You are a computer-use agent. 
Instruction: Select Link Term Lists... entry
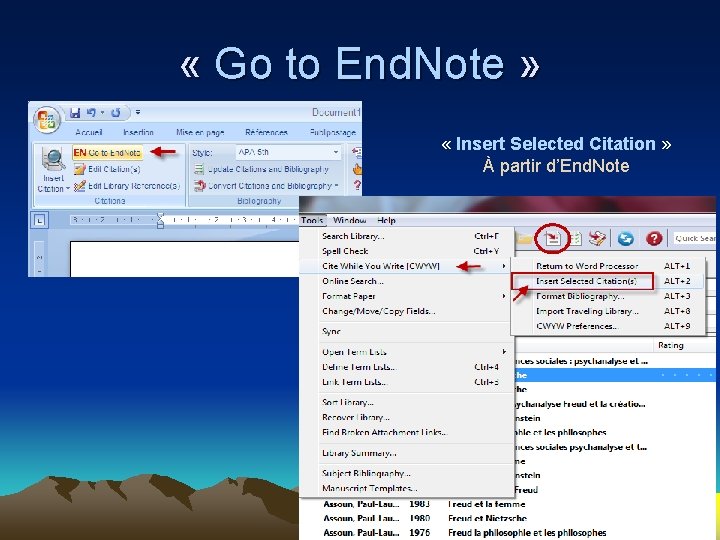[407, 382]
